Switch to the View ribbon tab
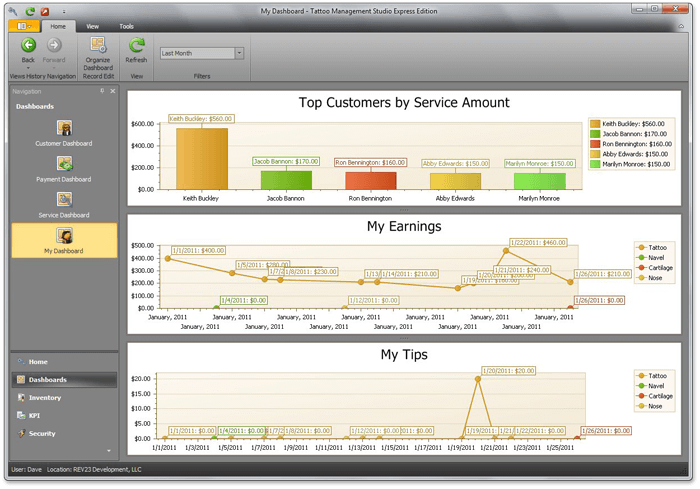The image size is (700, 489). [92, 26]
